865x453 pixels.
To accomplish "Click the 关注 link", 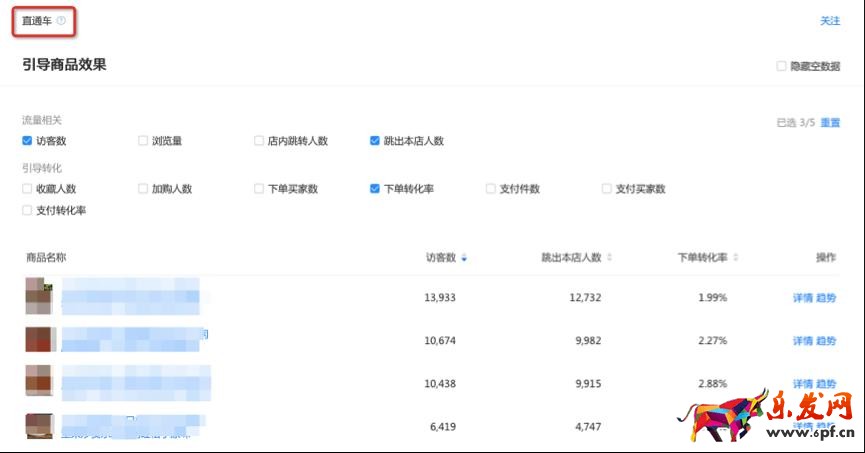I will coord(830,21).
